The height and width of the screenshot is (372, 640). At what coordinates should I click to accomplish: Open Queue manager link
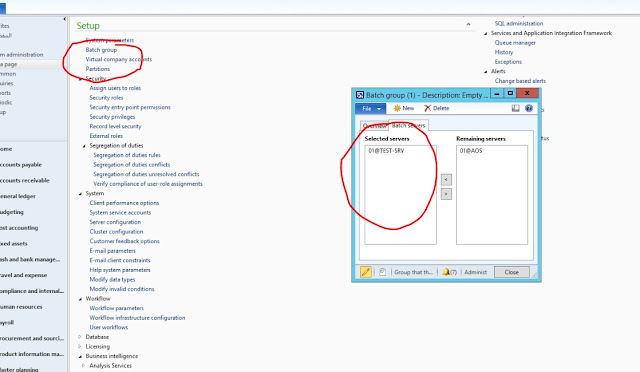point(515,42)
